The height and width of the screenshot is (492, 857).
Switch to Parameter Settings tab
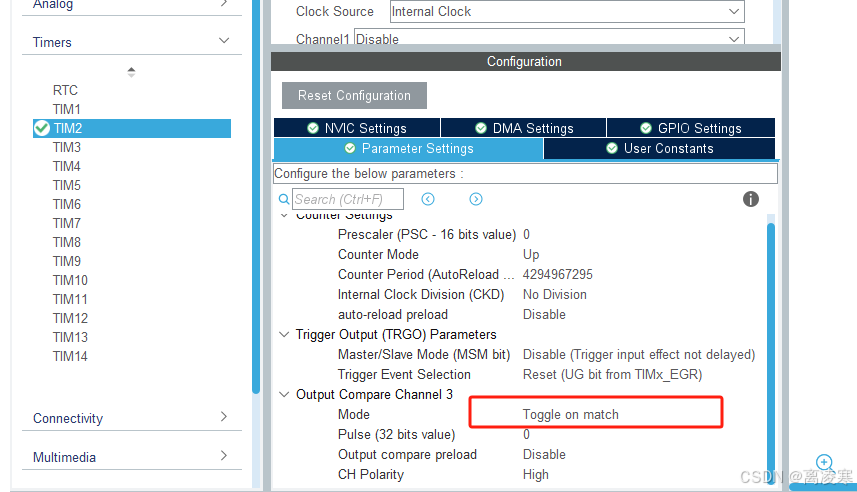tap(408, 149)
